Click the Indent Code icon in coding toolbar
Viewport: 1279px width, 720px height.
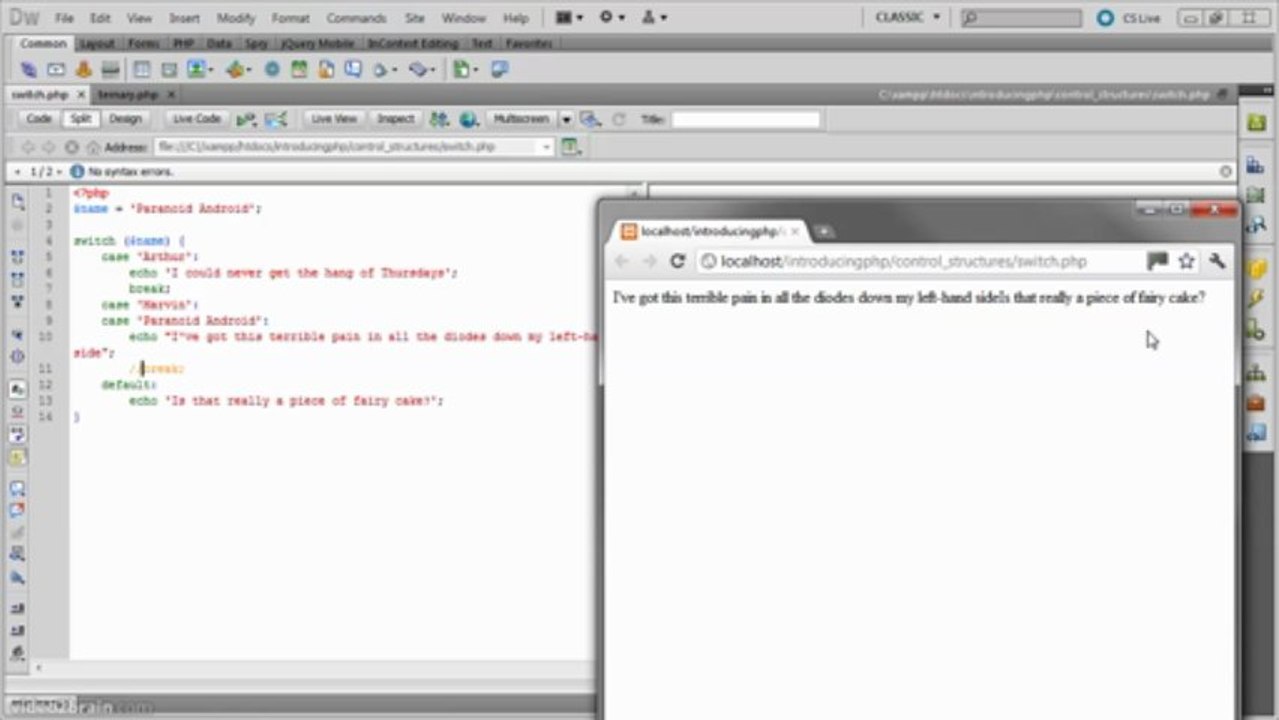click(18, 608)
